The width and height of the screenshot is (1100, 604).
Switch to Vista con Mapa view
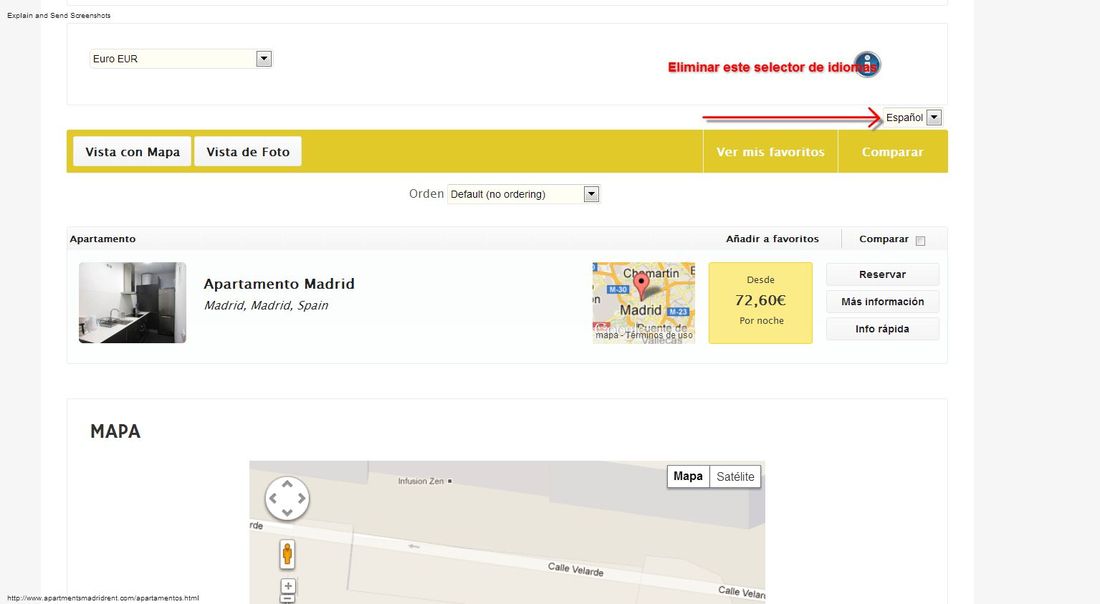tap(132, 152)
